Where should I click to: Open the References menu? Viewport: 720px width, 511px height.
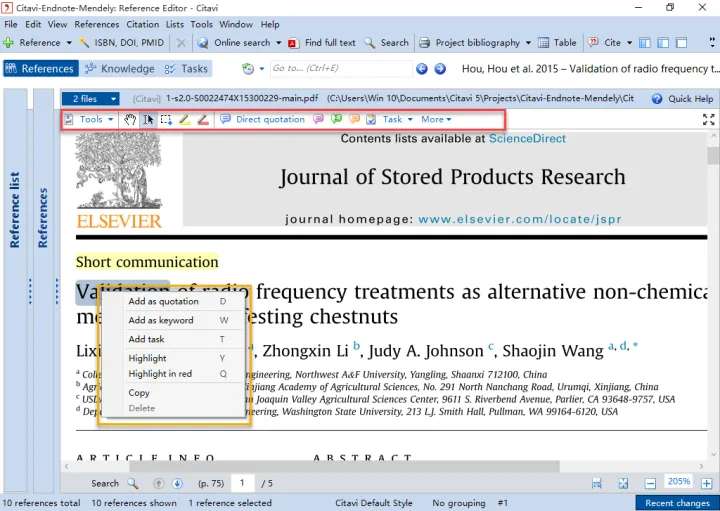coord(96,24)
